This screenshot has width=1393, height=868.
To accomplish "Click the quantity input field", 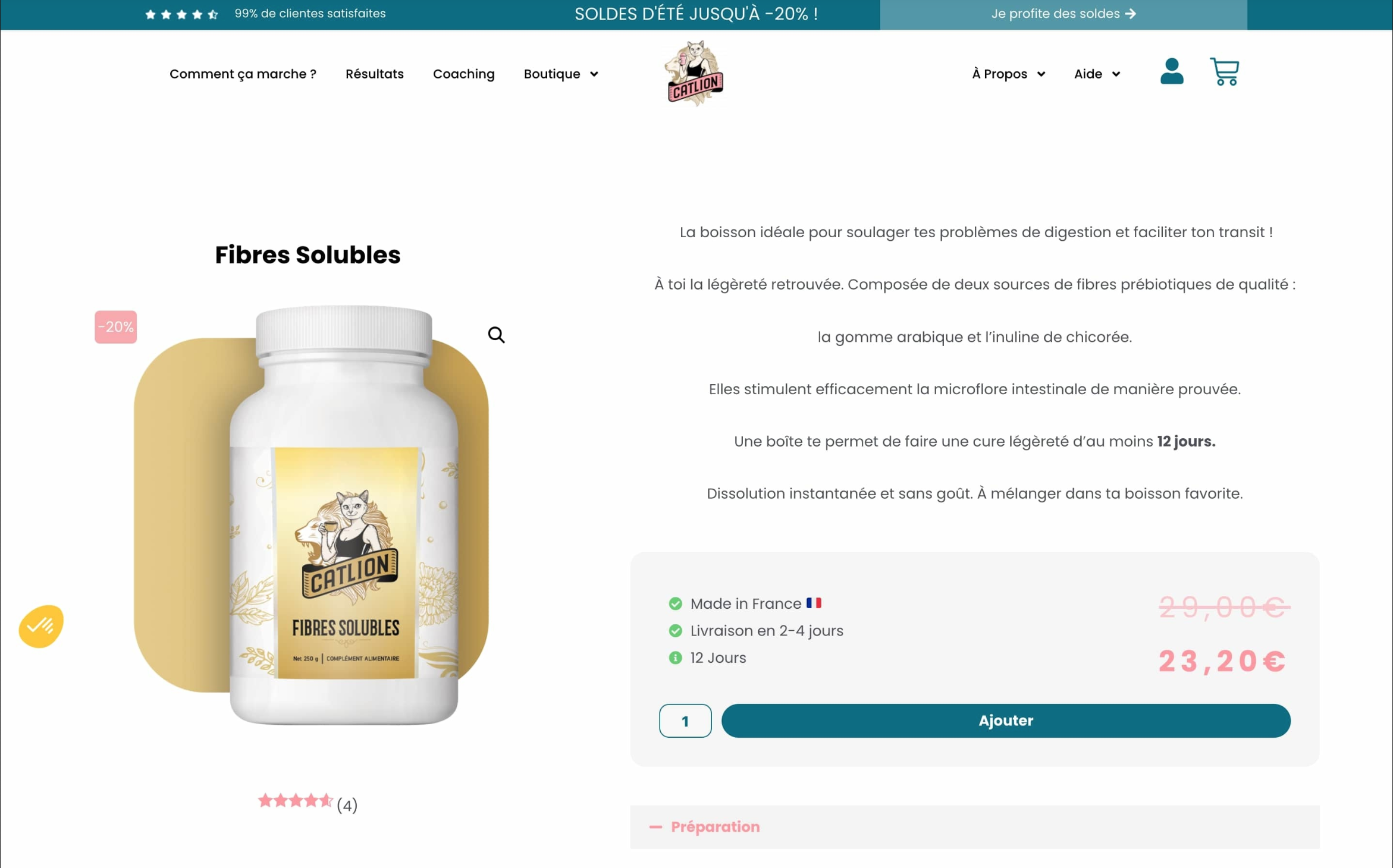I will (685, 721).
